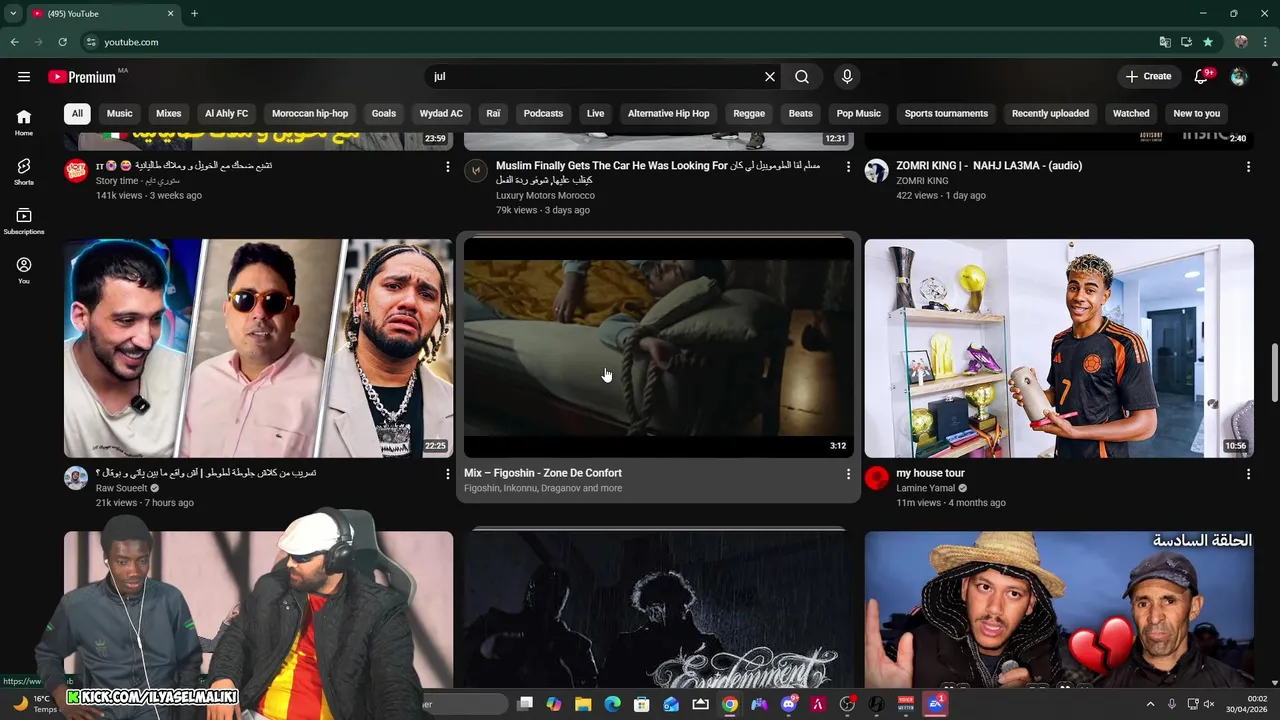Click the Create button
The width and height of the screenshot is (1280, 720).
(1148, 77)
